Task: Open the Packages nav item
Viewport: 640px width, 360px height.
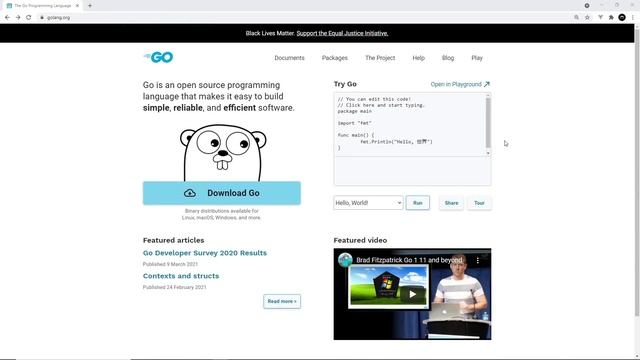Action: click(x=335, y=58)
